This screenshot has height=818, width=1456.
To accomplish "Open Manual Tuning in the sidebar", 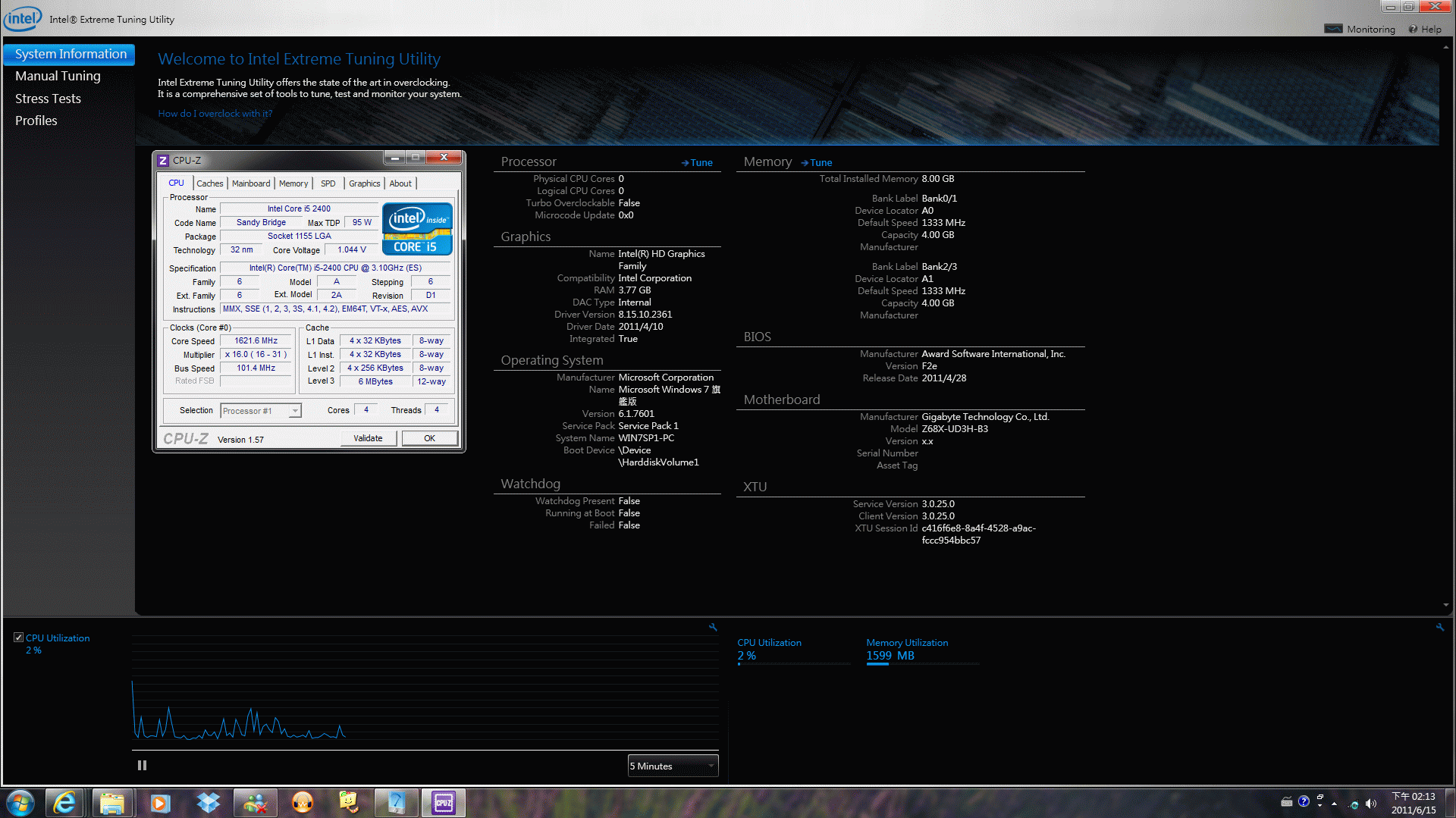I will (x=58, y=76).
